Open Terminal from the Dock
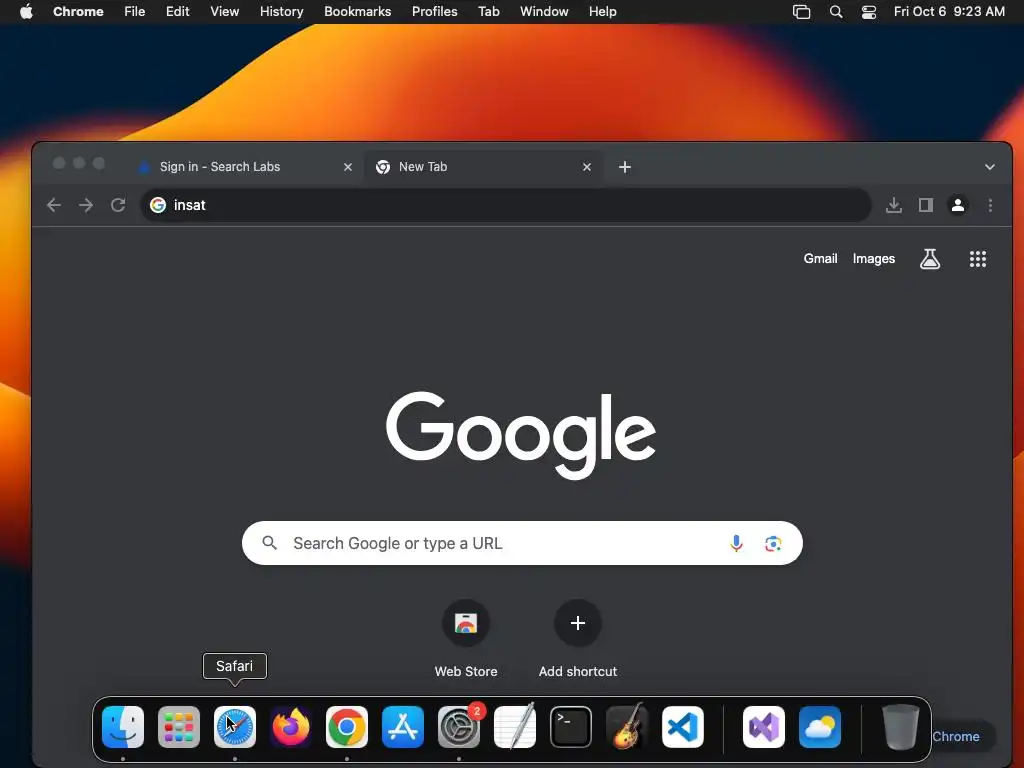 [571, 727]
